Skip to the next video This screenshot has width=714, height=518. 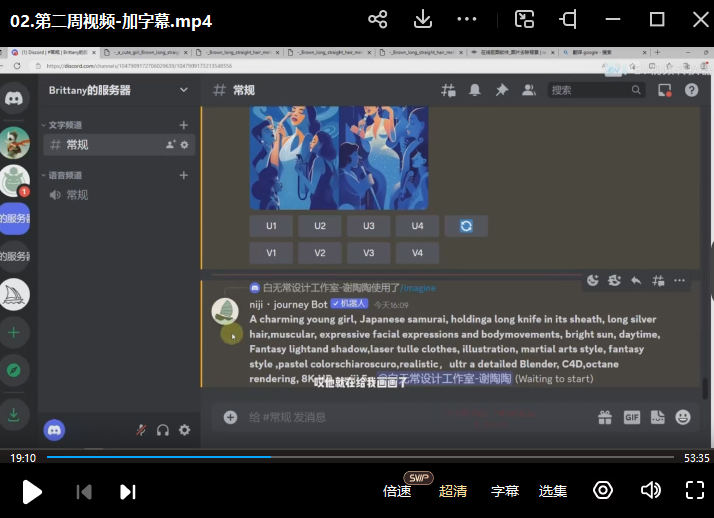pyautogui.click(x=128, y=491)
